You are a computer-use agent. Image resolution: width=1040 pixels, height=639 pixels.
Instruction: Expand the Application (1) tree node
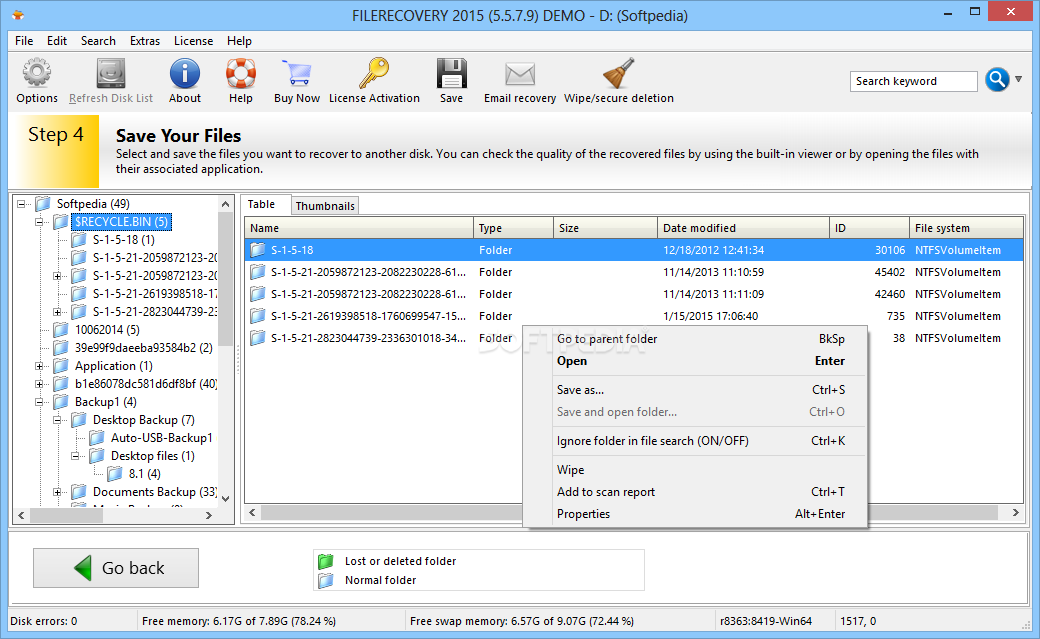39,366
